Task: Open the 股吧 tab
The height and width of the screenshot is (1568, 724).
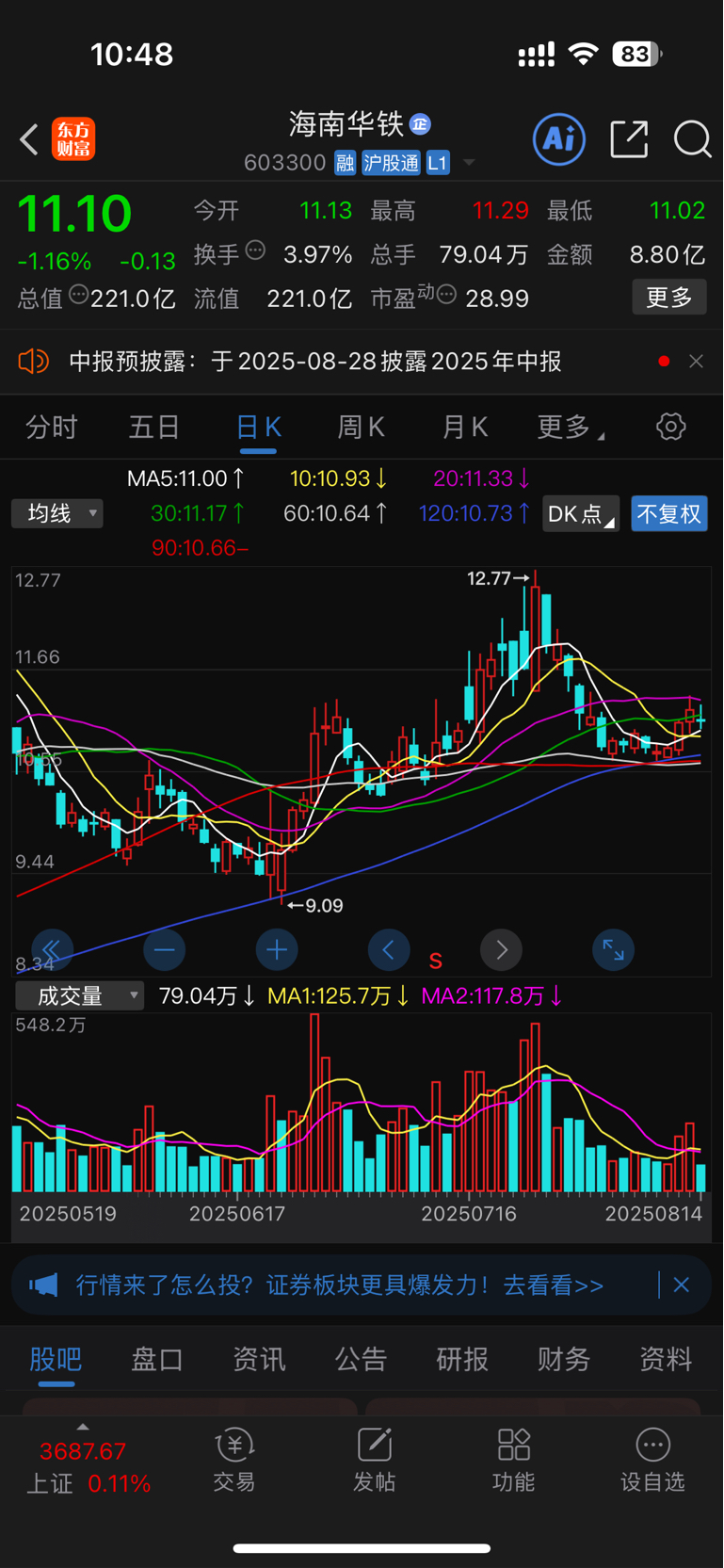Action: [x=56, y=1359]
